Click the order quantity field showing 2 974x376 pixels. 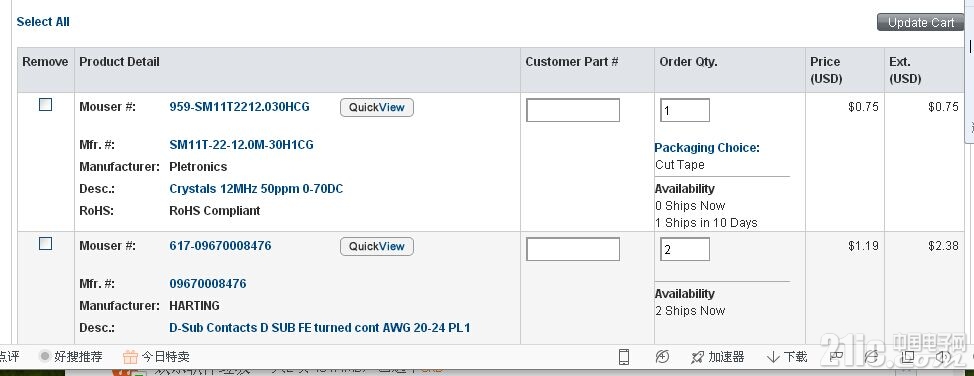(685, 249)
